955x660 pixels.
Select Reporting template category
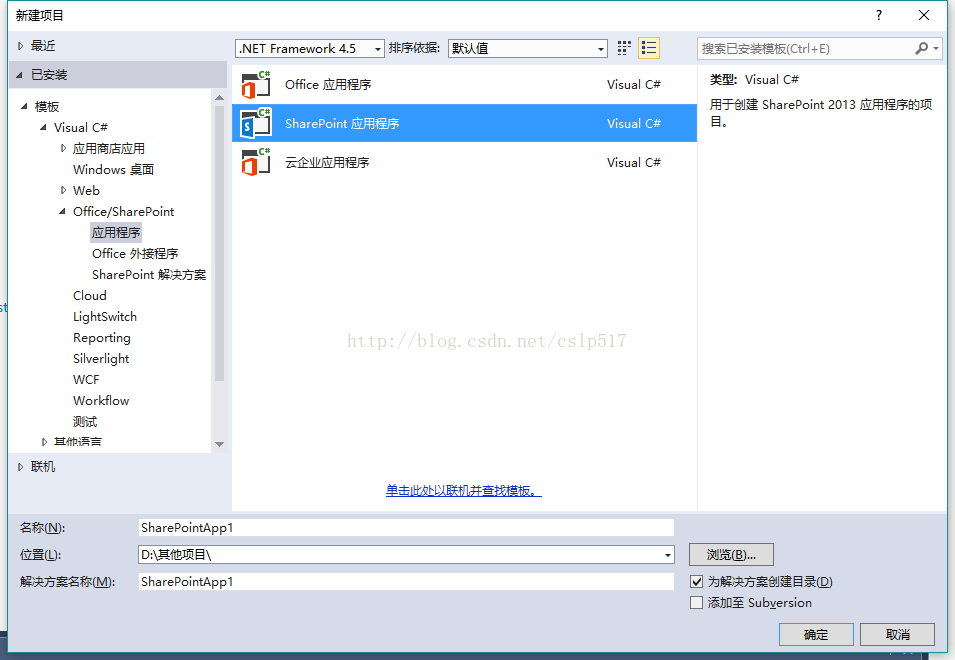click(x=102, y=337)
